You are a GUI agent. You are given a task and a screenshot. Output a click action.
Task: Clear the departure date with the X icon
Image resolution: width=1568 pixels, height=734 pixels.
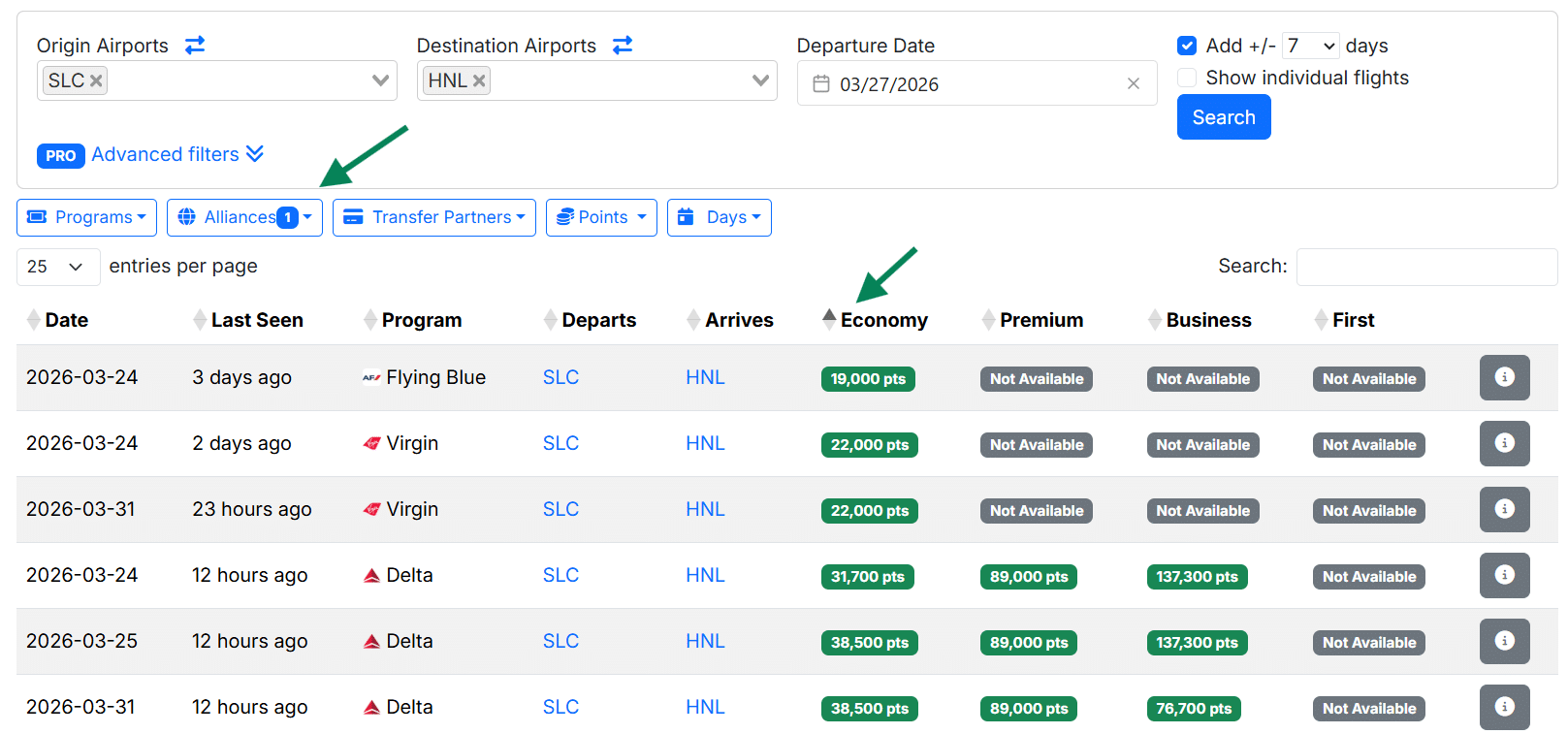pos(1133,84)
